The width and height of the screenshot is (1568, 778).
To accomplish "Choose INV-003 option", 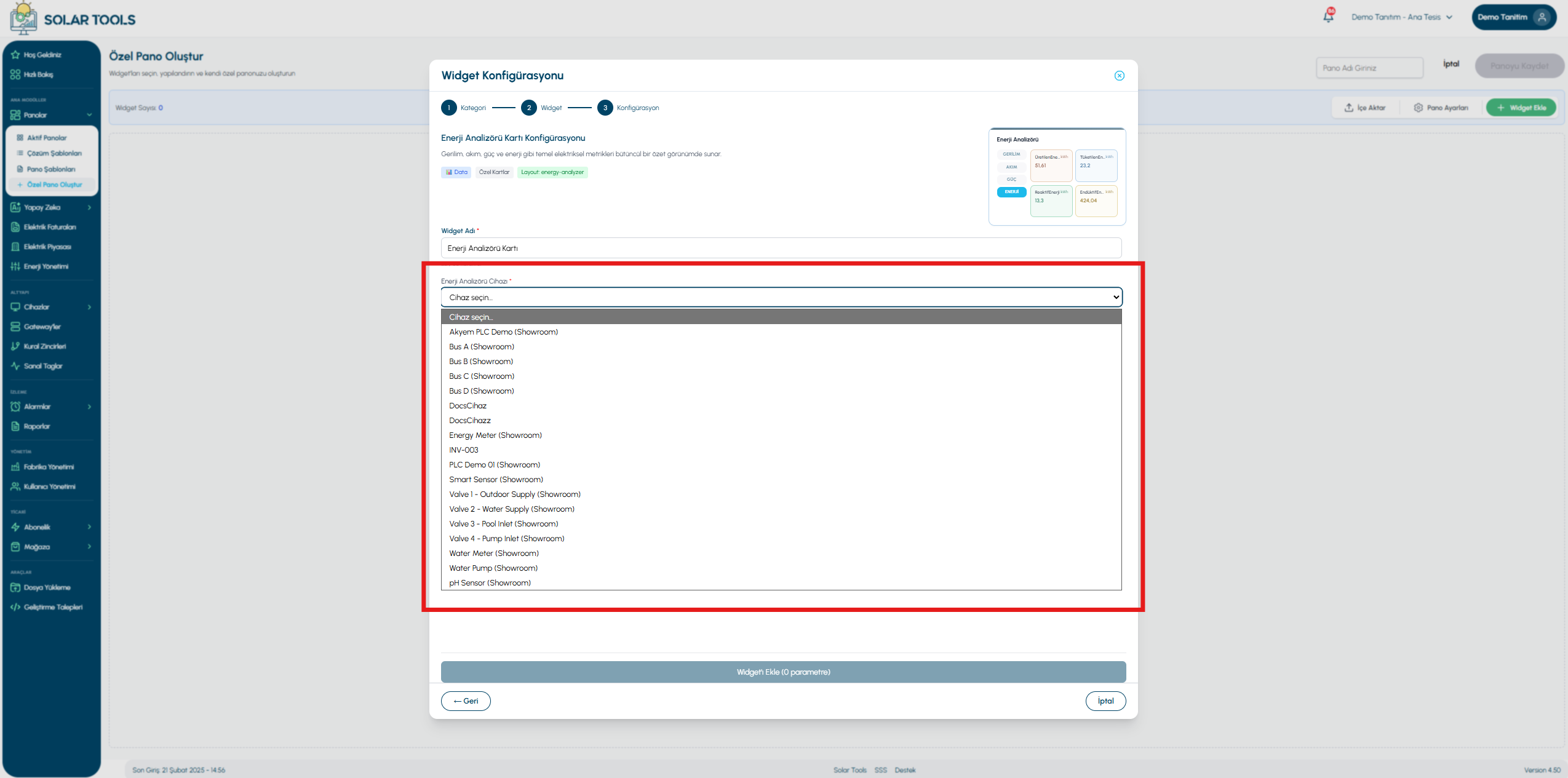I will pos(781,450).
